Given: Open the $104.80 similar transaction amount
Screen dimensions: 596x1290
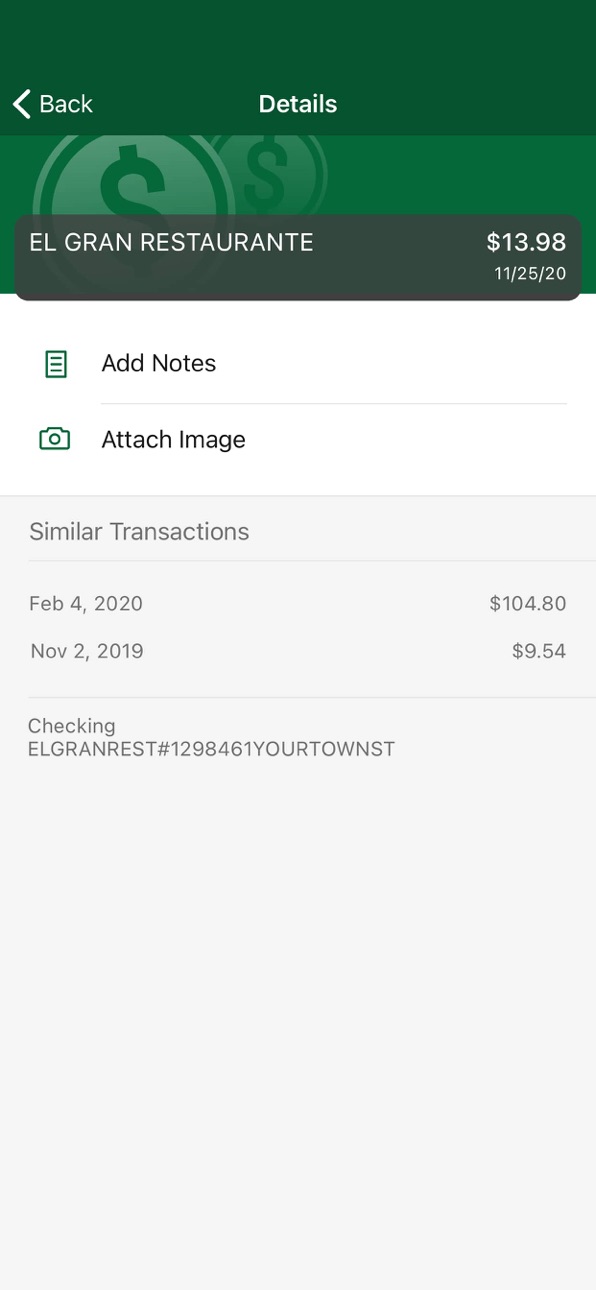Looking at the screenshot, I should (528, 604).
